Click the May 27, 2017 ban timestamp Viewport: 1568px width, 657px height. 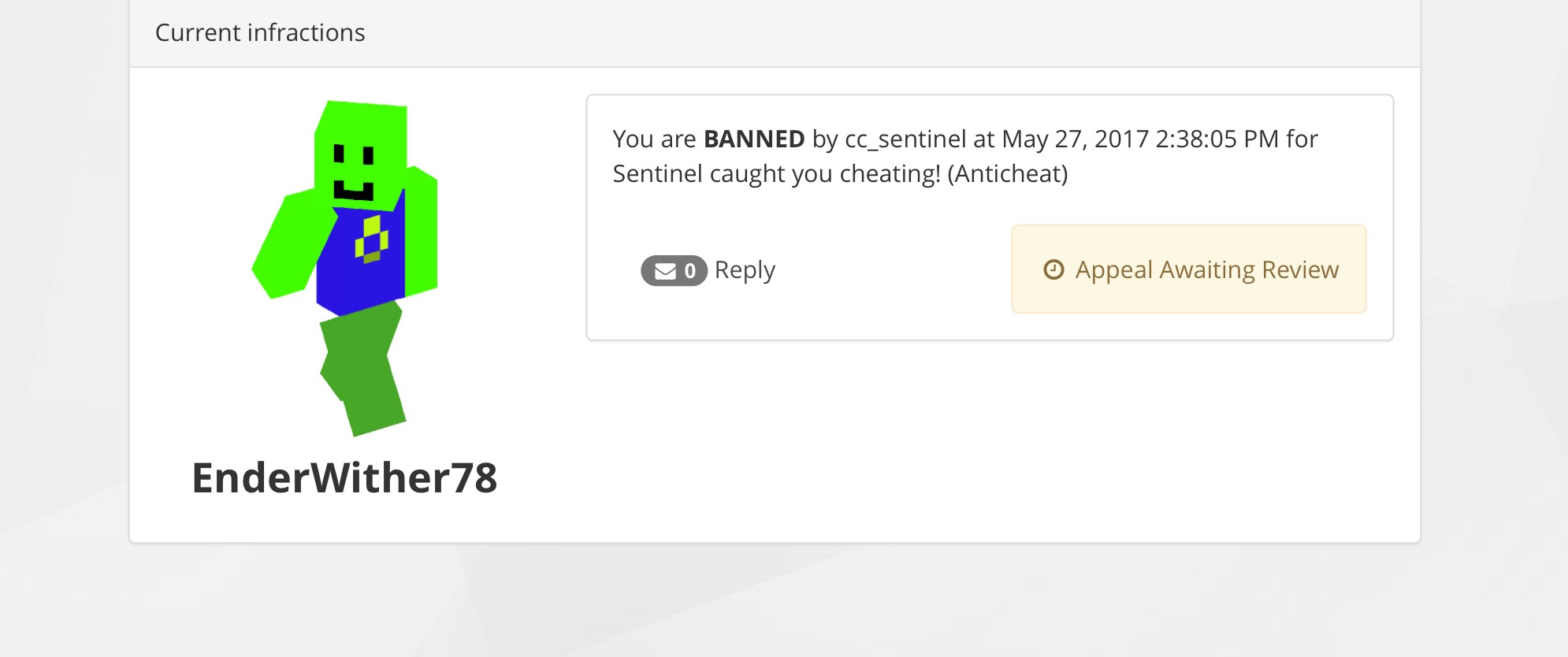1140,139
